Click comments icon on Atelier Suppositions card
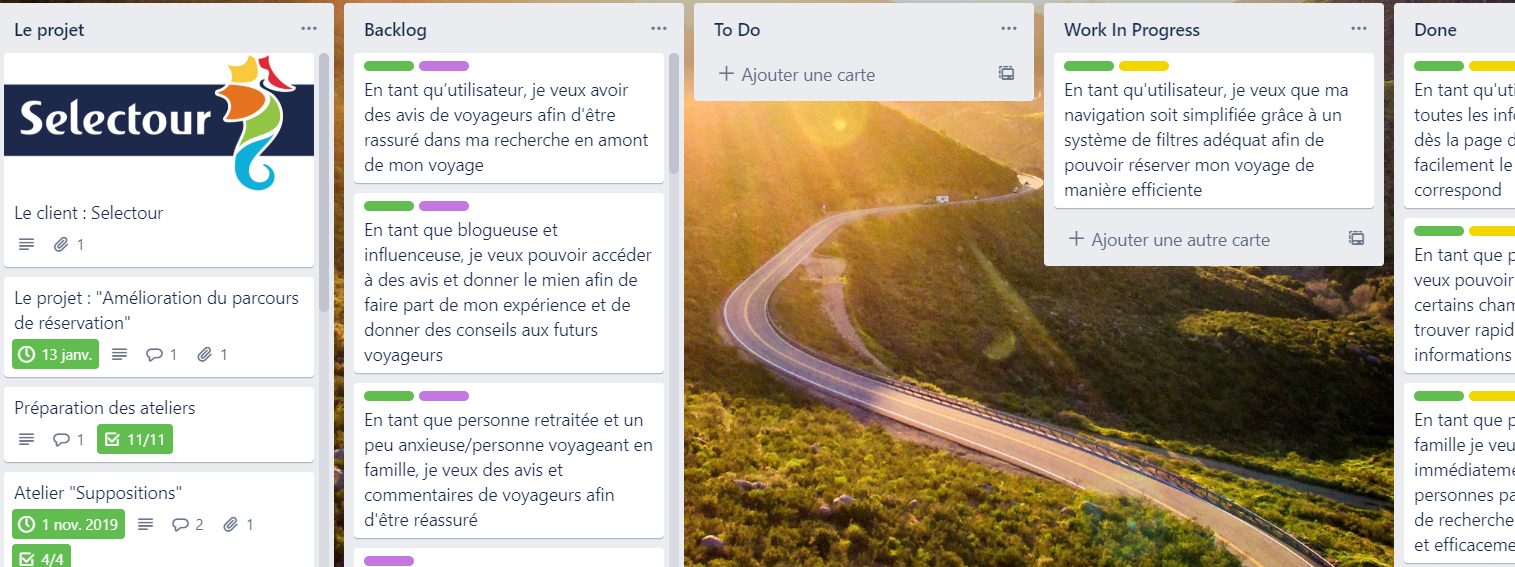Viewport: 1515px width, 567px height. [x=180, y=524]
